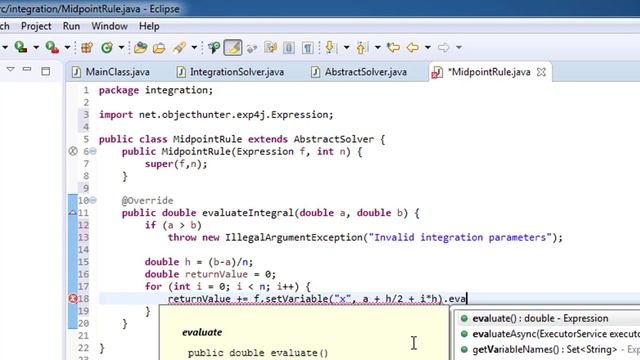Click the External Tools run icon
This screenshot has height=360, width=640.
(x=52, y=47)
